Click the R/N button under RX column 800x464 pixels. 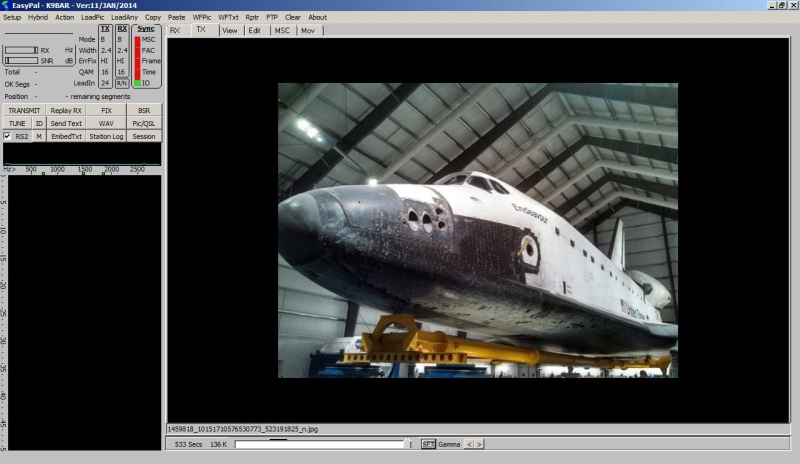(x=121, y=83)
